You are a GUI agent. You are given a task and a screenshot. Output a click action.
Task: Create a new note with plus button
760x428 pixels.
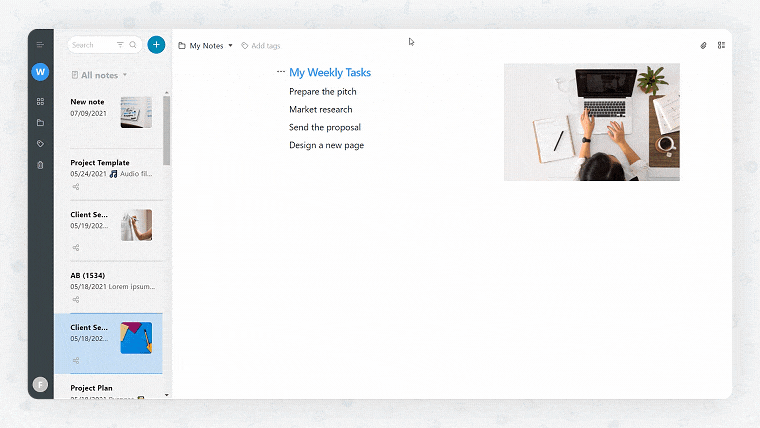156,45
